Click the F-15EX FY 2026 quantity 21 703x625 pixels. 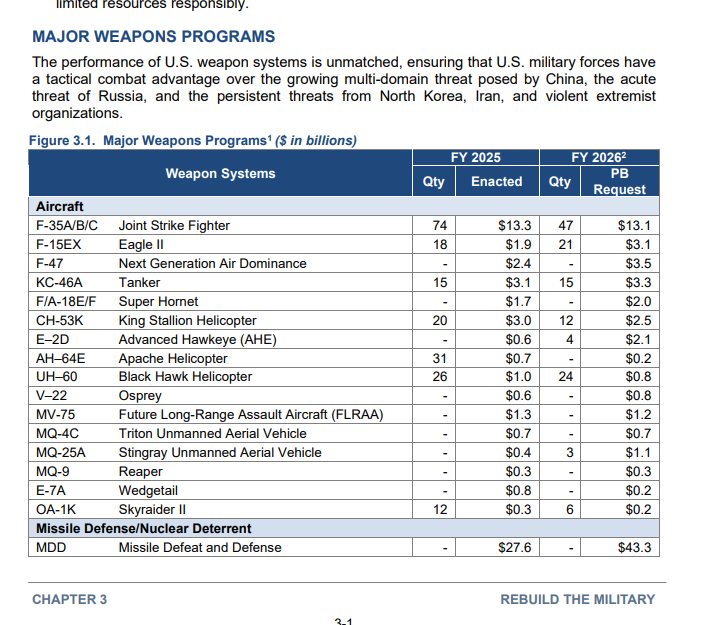click(x=565, y=244)
